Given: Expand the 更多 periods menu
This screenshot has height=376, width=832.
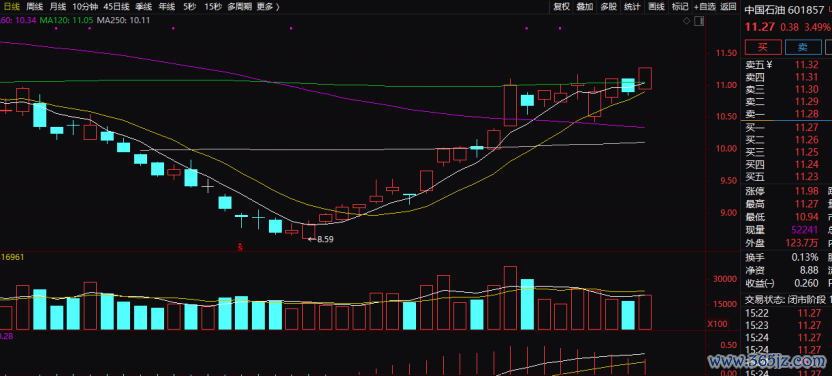Looking at the screenshot, I should coord(267,7).
